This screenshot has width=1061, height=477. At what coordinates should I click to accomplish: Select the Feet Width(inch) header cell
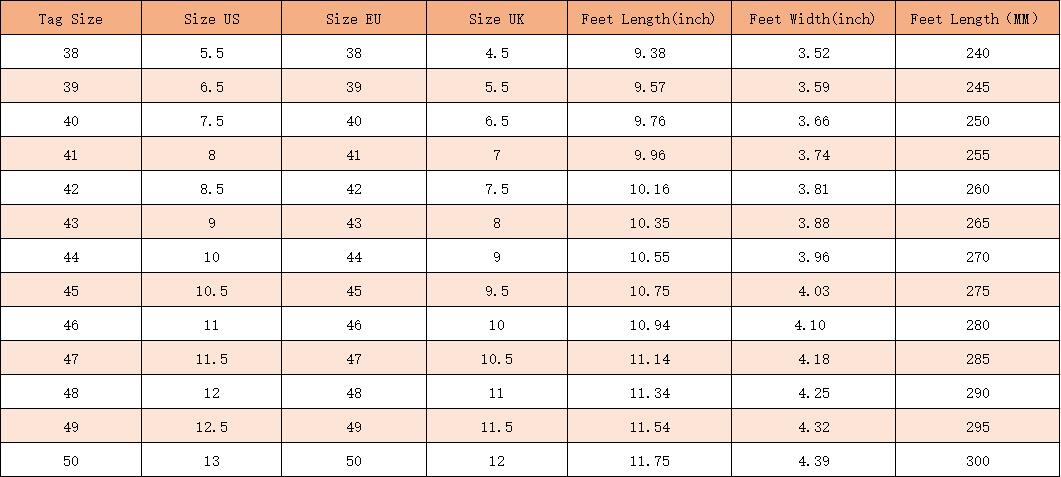tap(813, 19)
